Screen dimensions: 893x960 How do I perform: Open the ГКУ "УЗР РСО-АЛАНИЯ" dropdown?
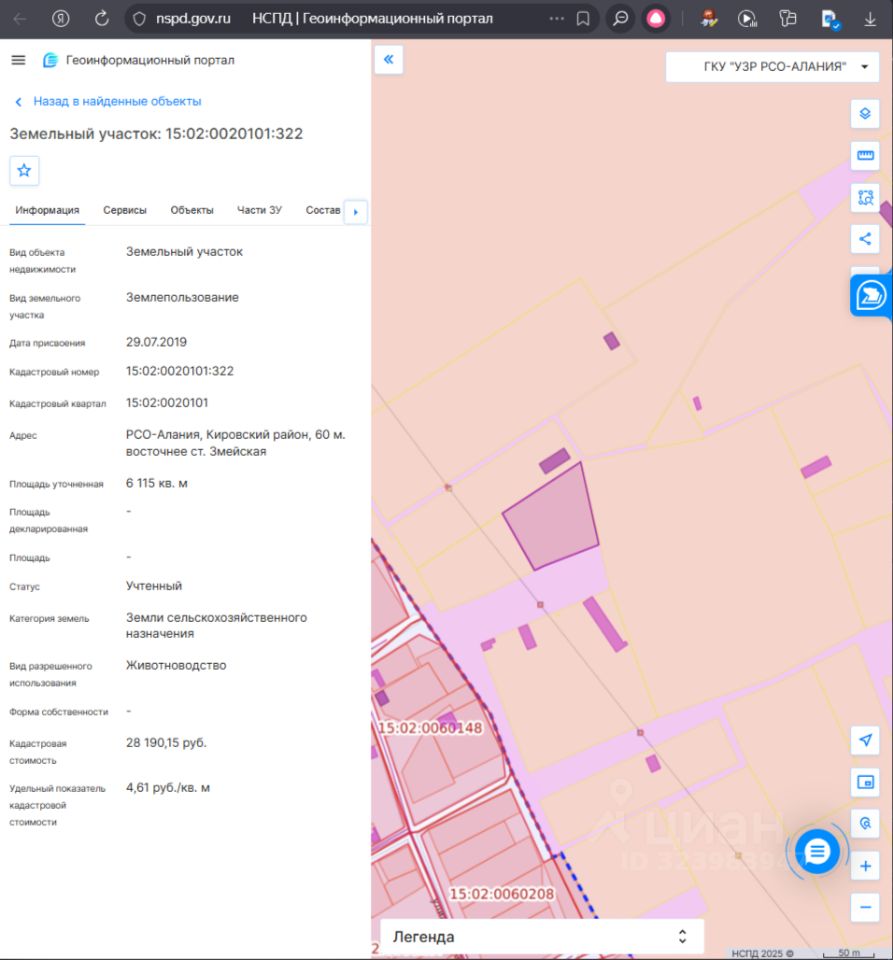[x=772, y=67]
